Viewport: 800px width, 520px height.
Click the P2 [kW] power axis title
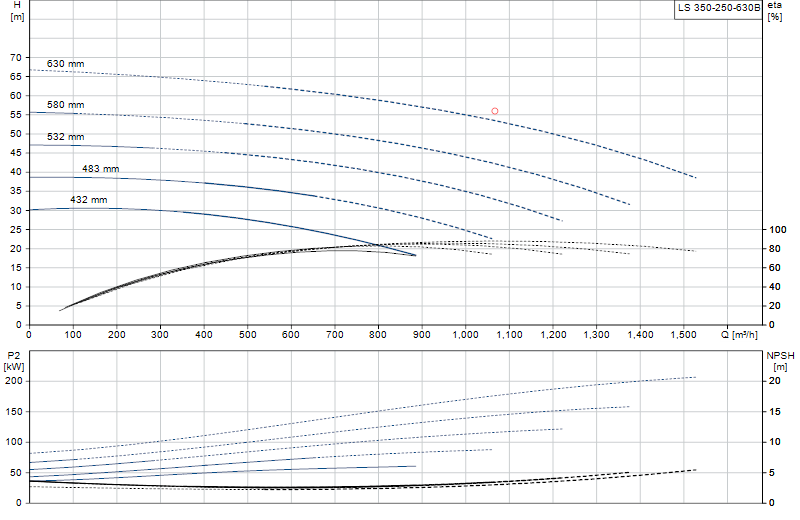pos(14,361)
